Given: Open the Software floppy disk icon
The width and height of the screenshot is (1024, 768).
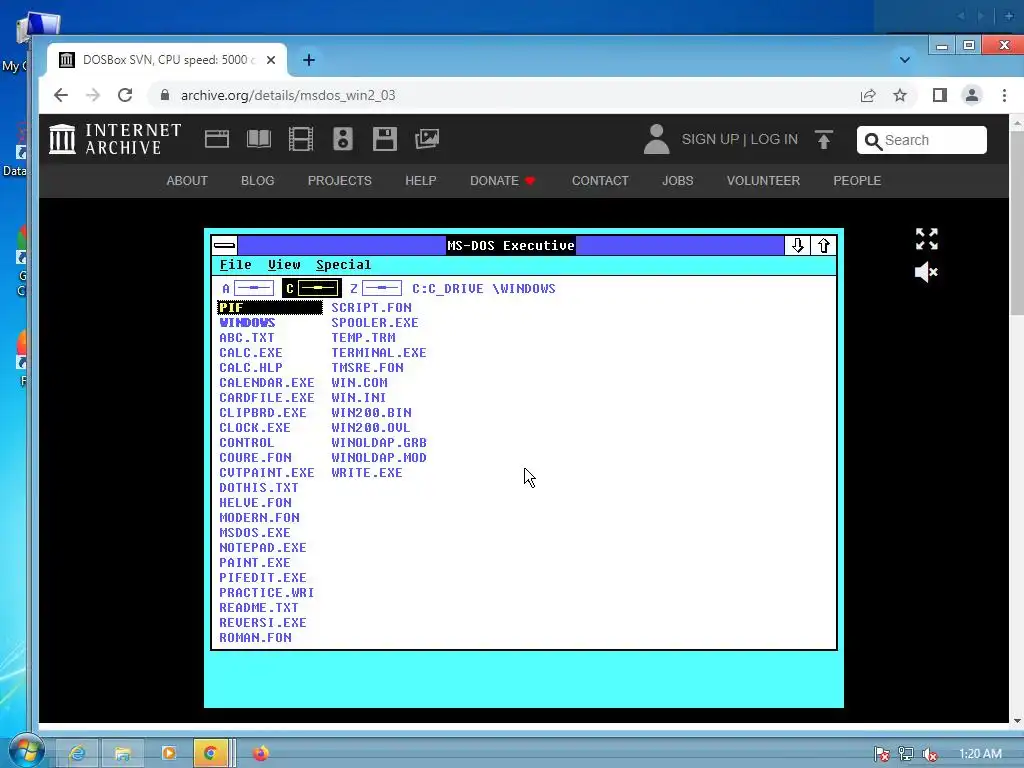Looking at the screenshot, I should (x=385, y=139).
